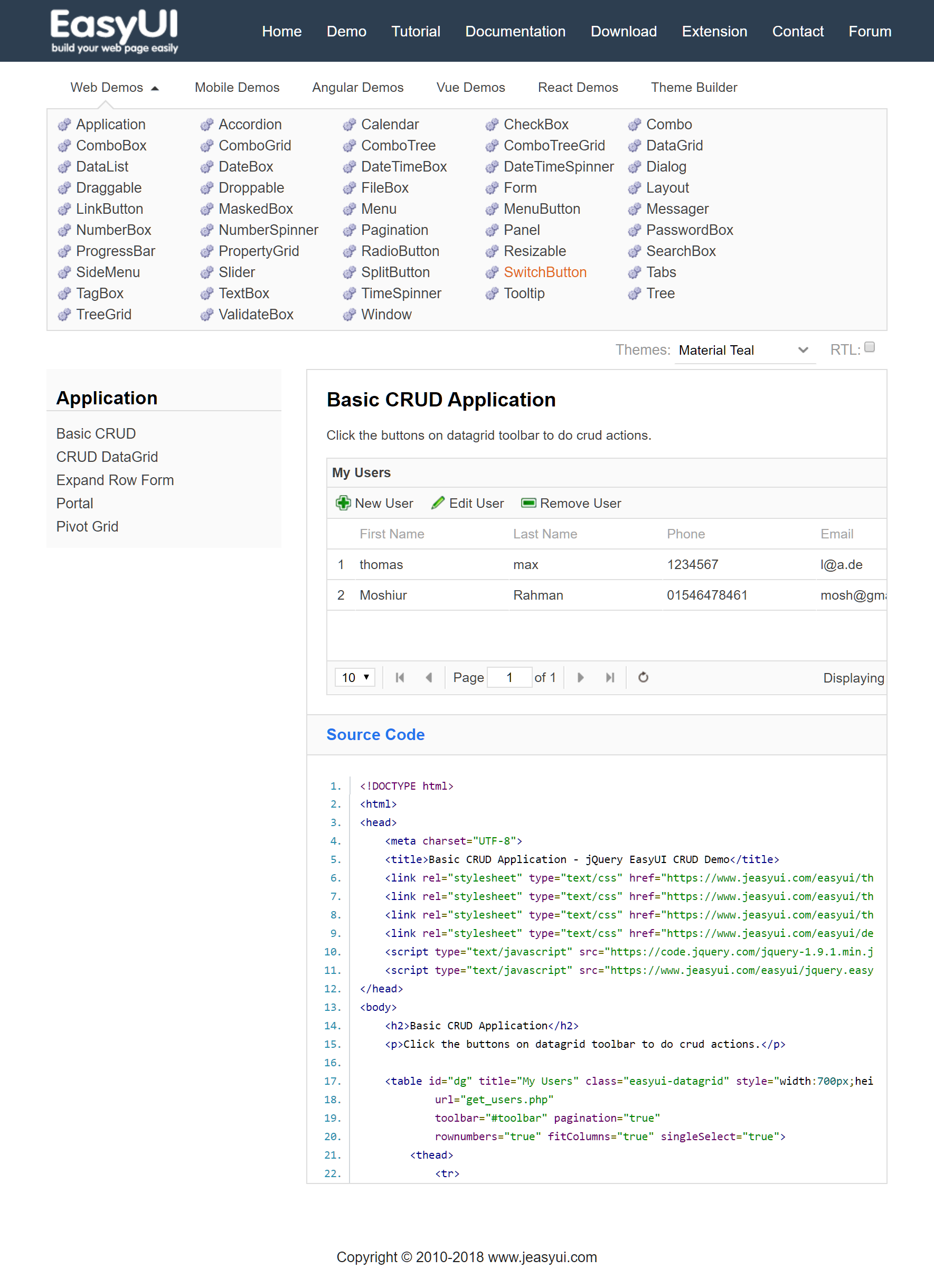Click the pencil Edit User icon
The image size is (934, 1288).
point(438,503)
